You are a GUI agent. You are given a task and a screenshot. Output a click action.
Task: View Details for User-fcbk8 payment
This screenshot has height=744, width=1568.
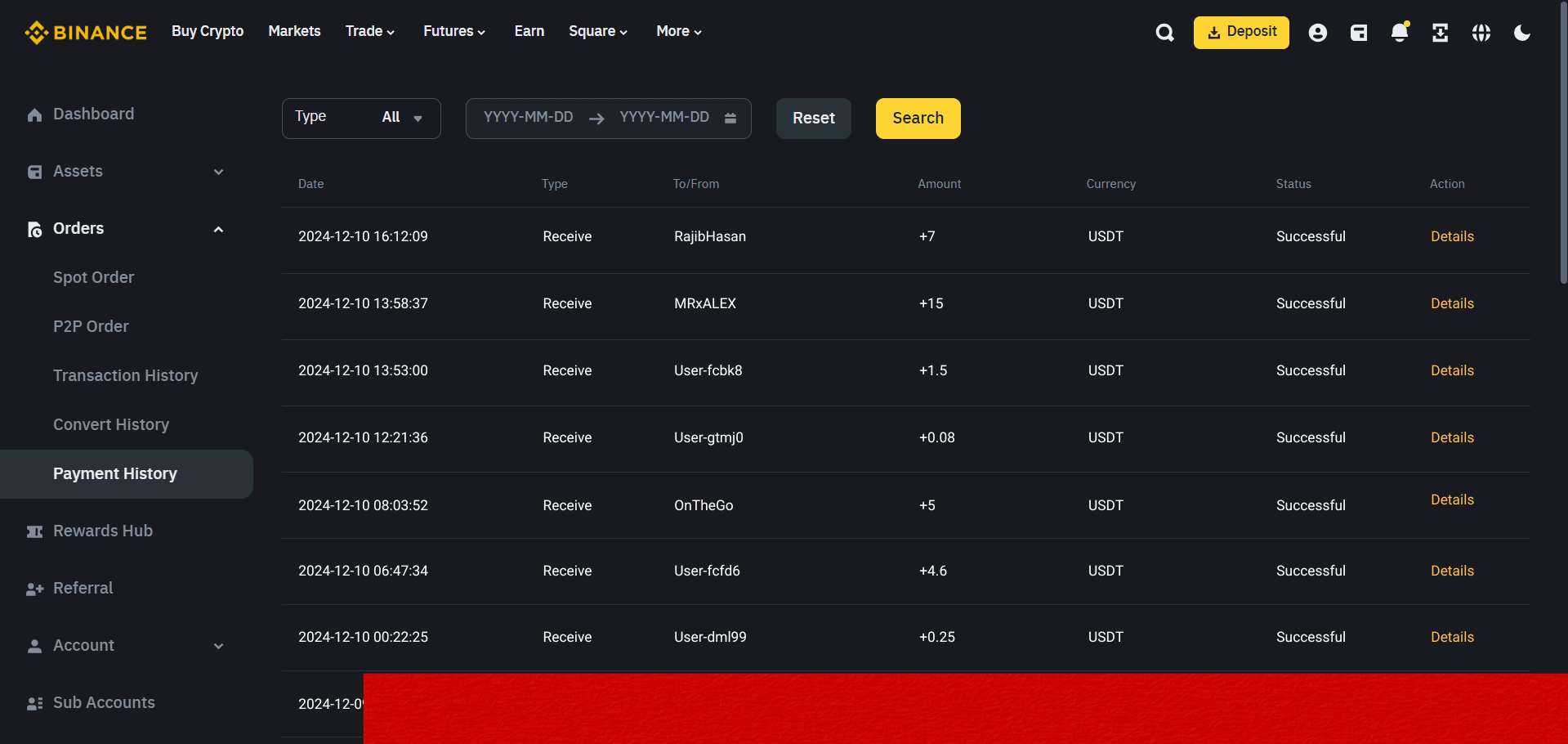tap(1452, 370)
